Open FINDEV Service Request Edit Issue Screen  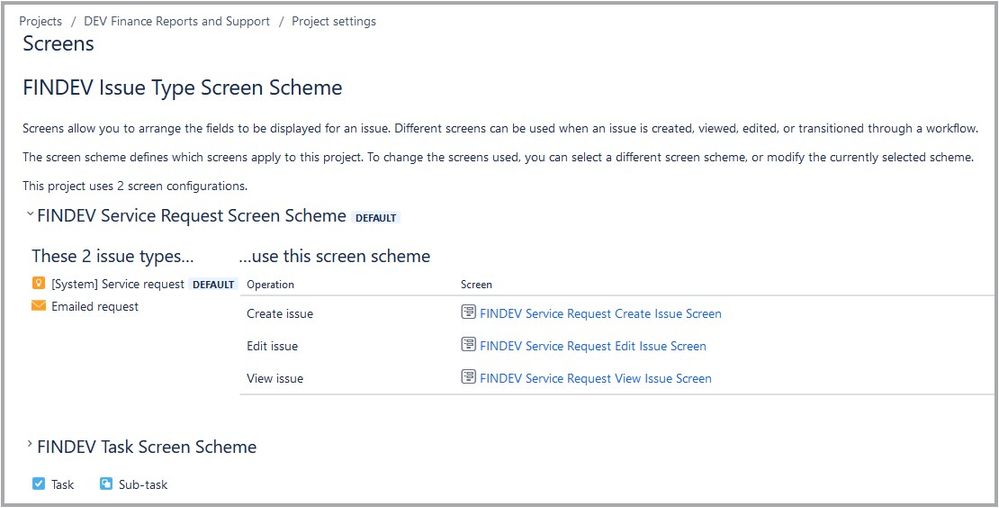click(x=593, y=346)
